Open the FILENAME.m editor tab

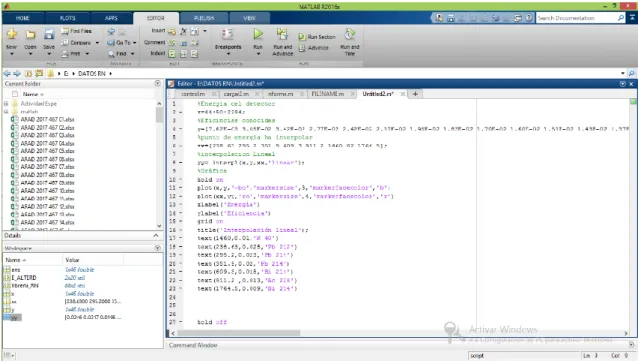[x=328, y=94]
